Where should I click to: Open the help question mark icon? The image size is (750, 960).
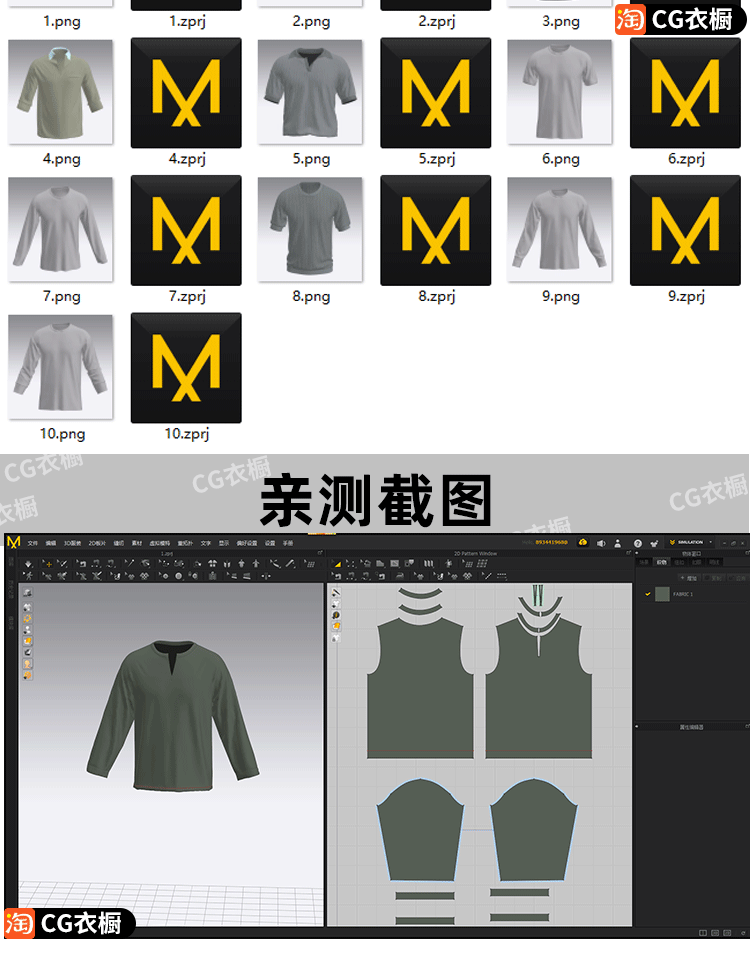coord(637,543)
